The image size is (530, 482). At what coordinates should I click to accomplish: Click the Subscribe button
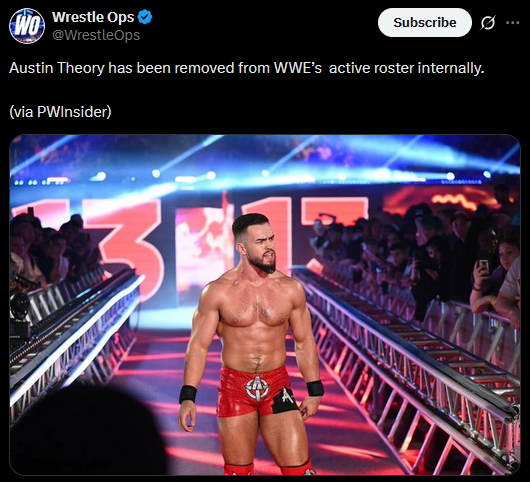tap(425, 23)
